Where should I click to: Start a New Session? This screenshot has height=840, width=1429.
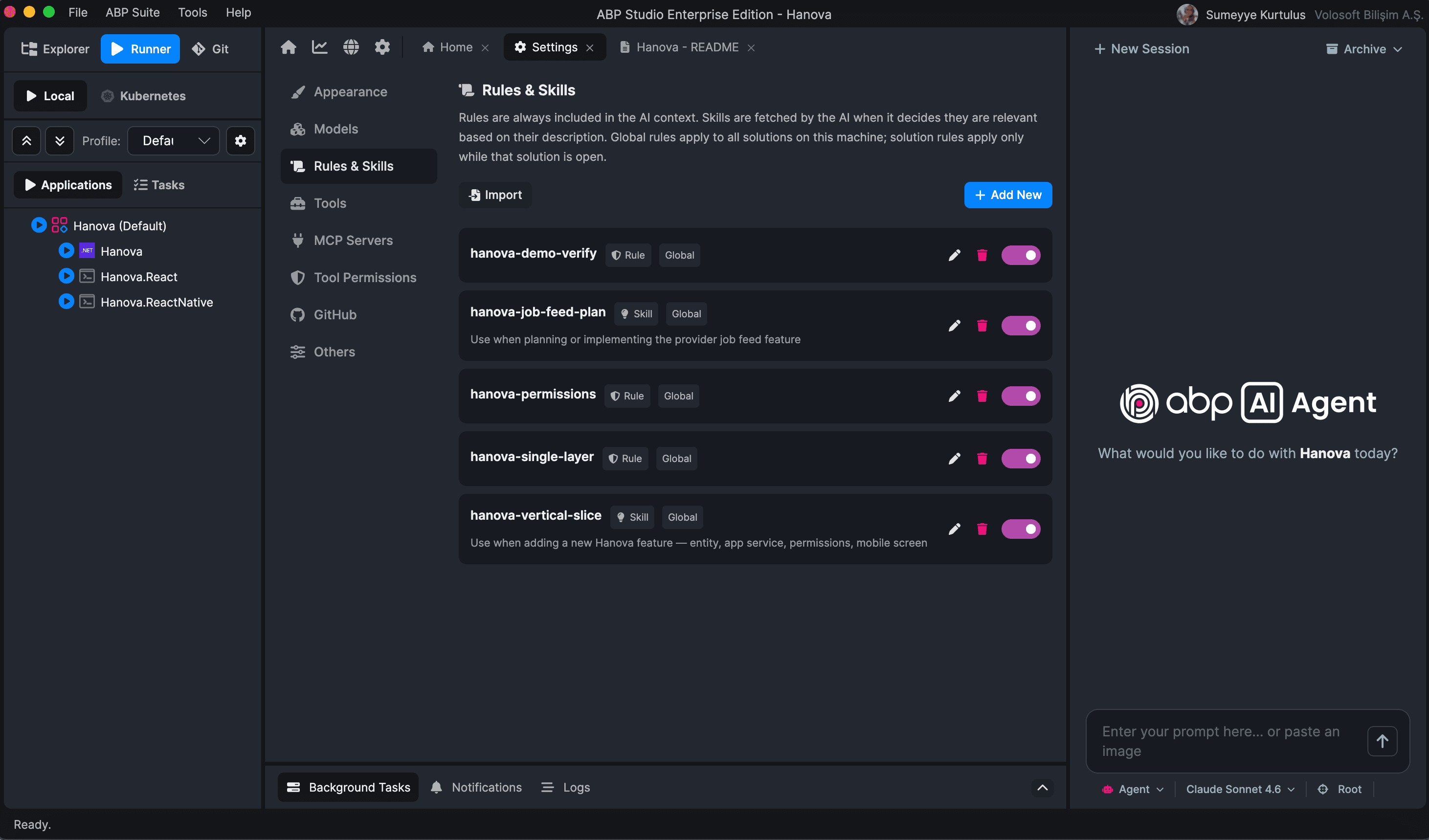1141,49
